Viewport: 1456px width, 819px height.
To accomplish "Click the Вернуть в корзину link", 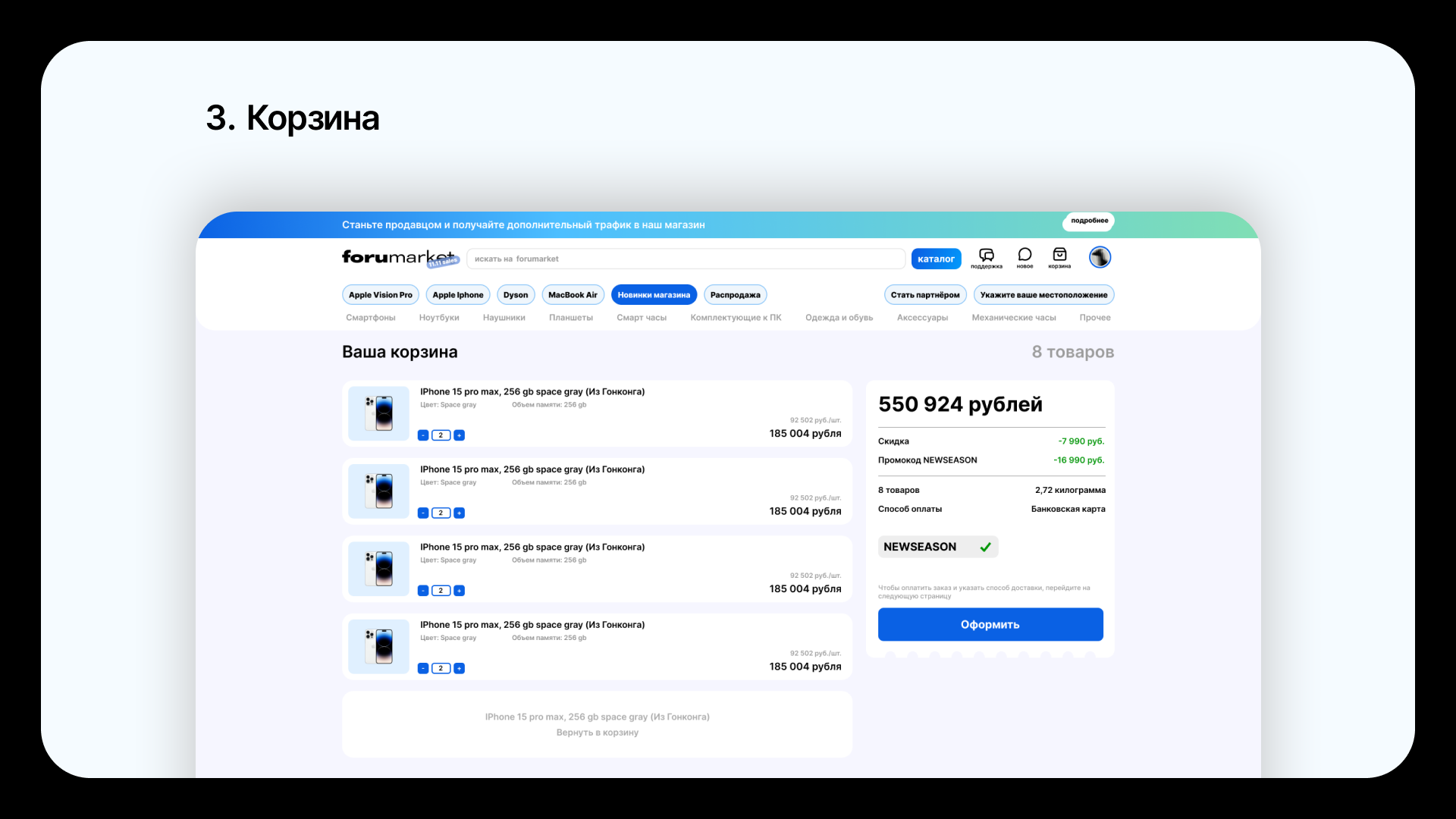I will pyautogui.click(x=597, y=733).
